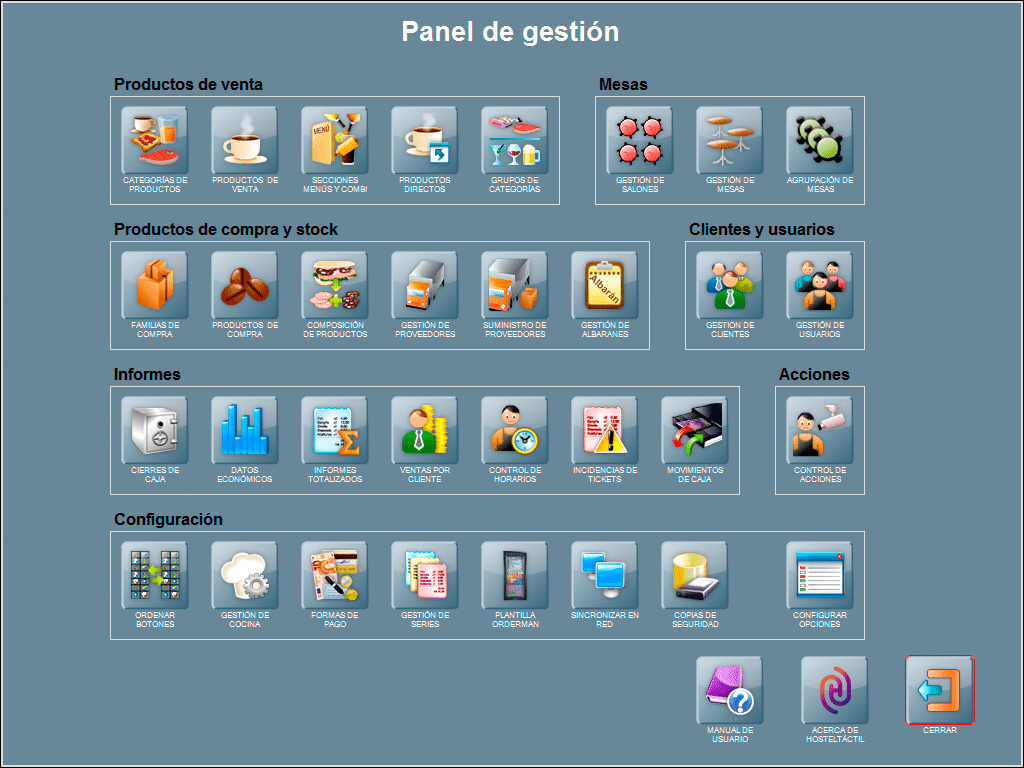Click the Productos de Compra coffee beans icon
Screen dimensions: 1024x768
click(244, 285)
